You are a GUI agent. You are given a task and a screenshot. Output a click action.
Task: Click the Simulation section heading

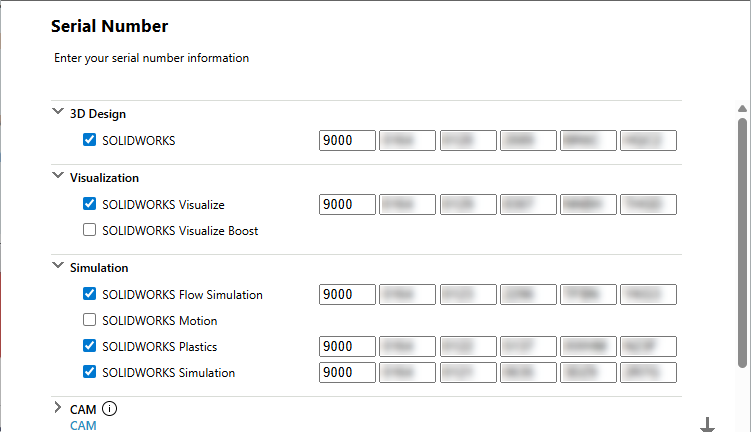coord(99,268)
